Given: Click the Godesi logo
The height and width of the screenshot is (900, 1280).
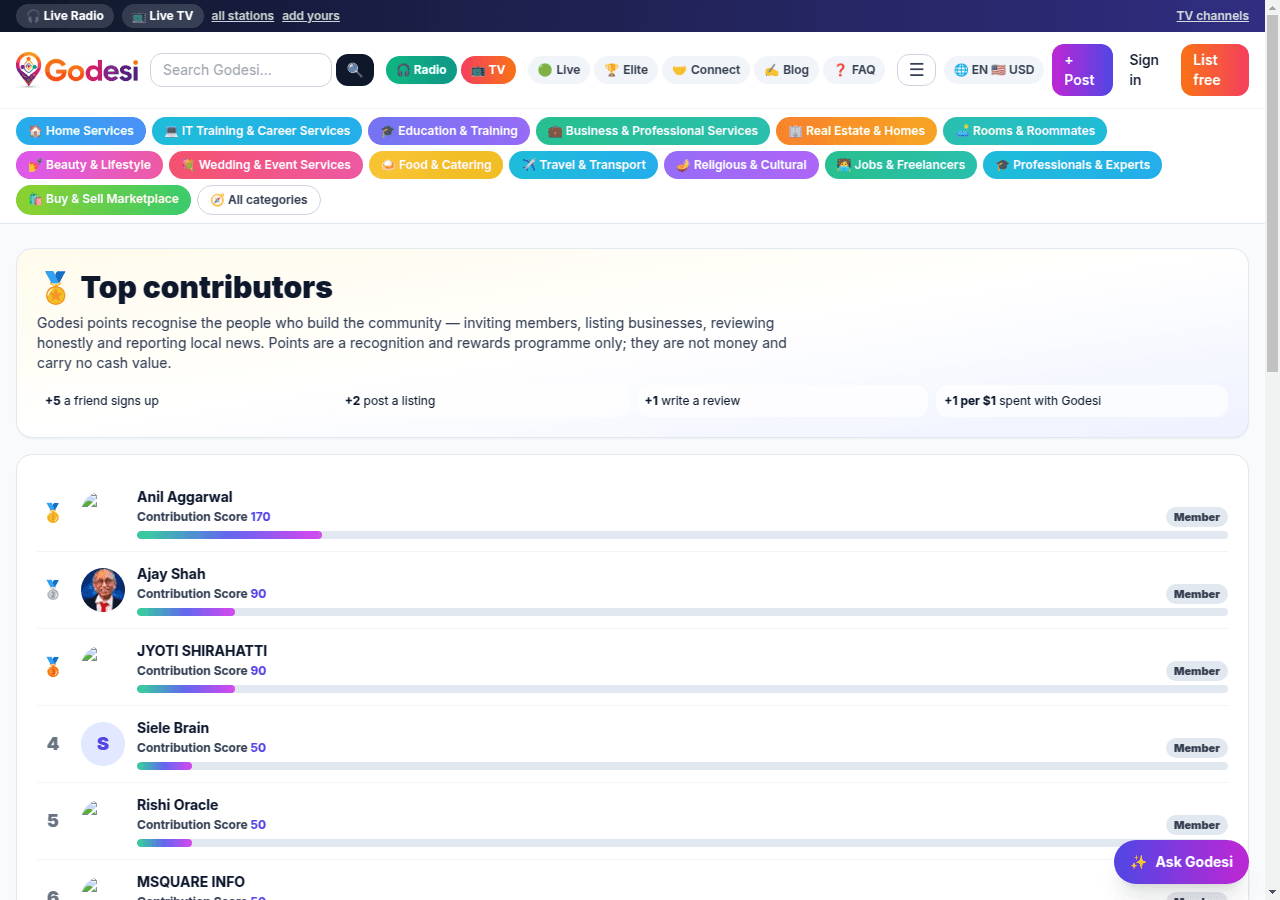Looking at the screenshot, I should pos(77,70).
